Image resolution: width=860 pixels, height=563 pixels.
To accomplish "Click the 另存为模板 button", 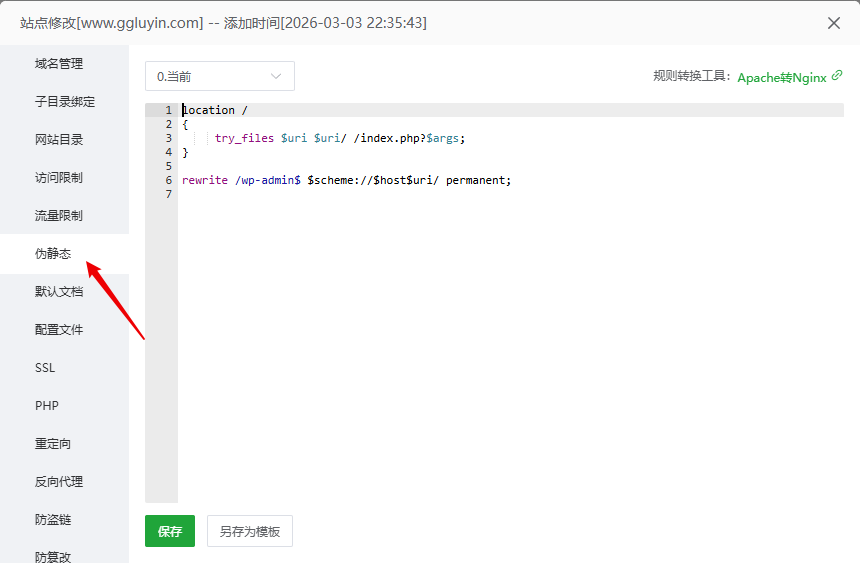I will pos(250,531).
